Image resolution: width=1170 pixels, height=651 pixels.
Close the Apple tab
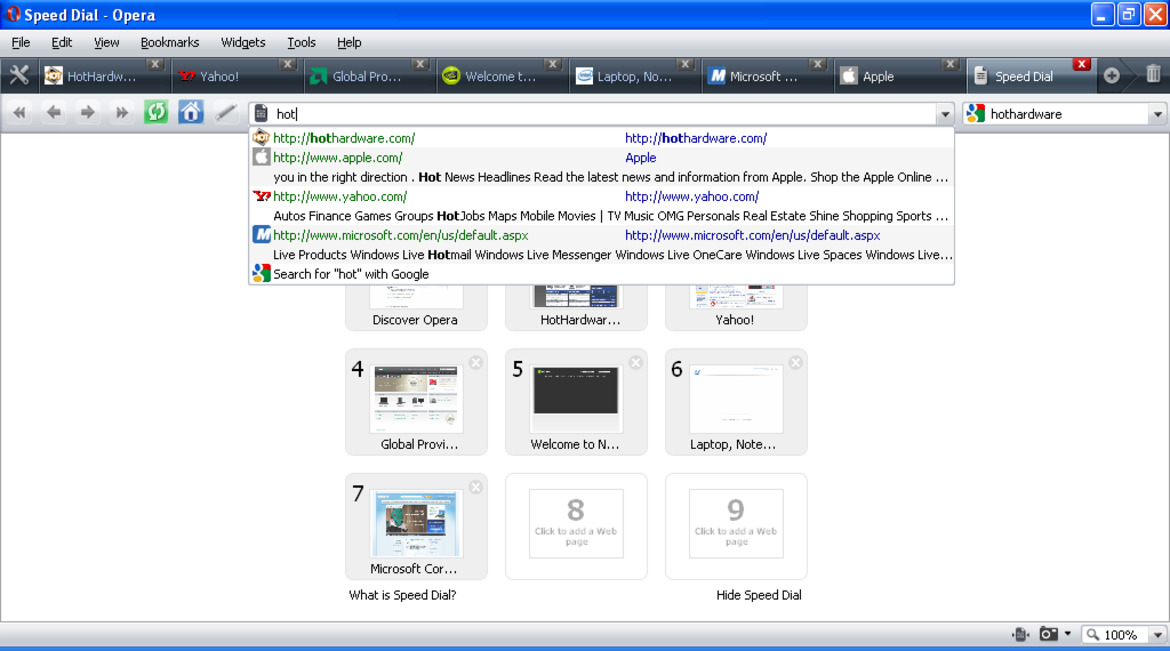(x=950, y=64)
